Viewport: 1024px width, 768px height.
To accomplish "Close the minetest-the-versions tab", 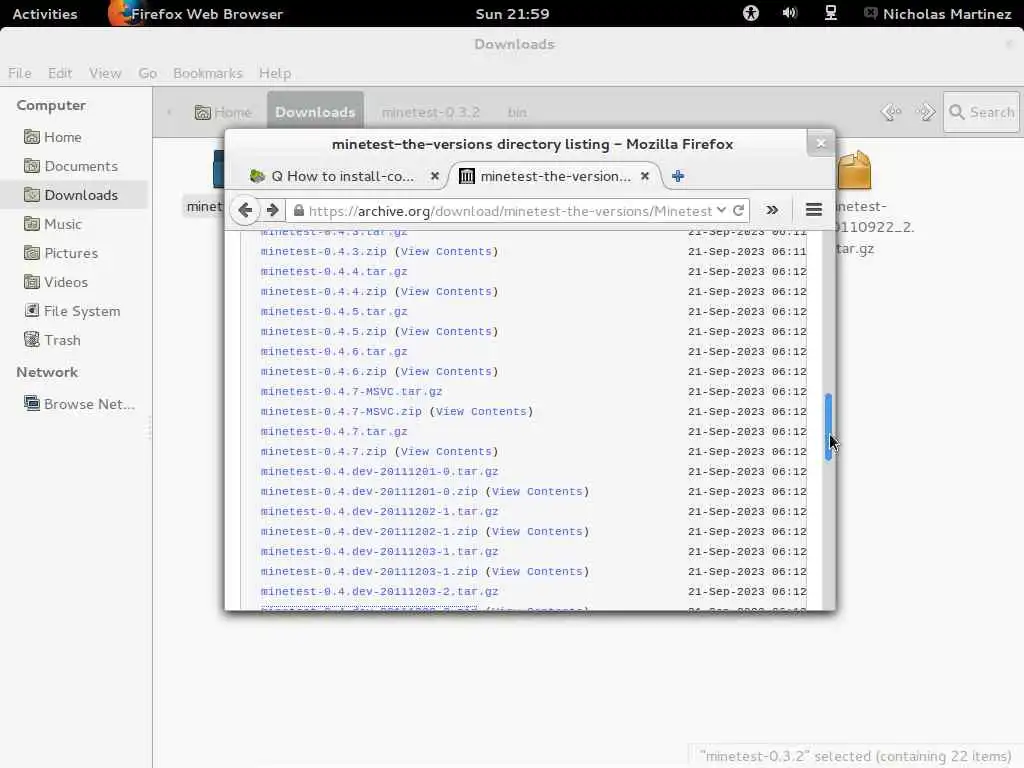I will [645, 176].
